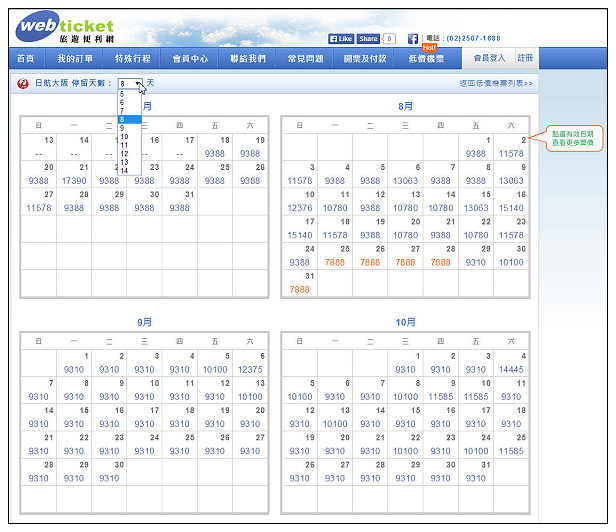Select 5 days in the dropdown list
Viewport: 616px width, 532px height.
pos(123,94)
